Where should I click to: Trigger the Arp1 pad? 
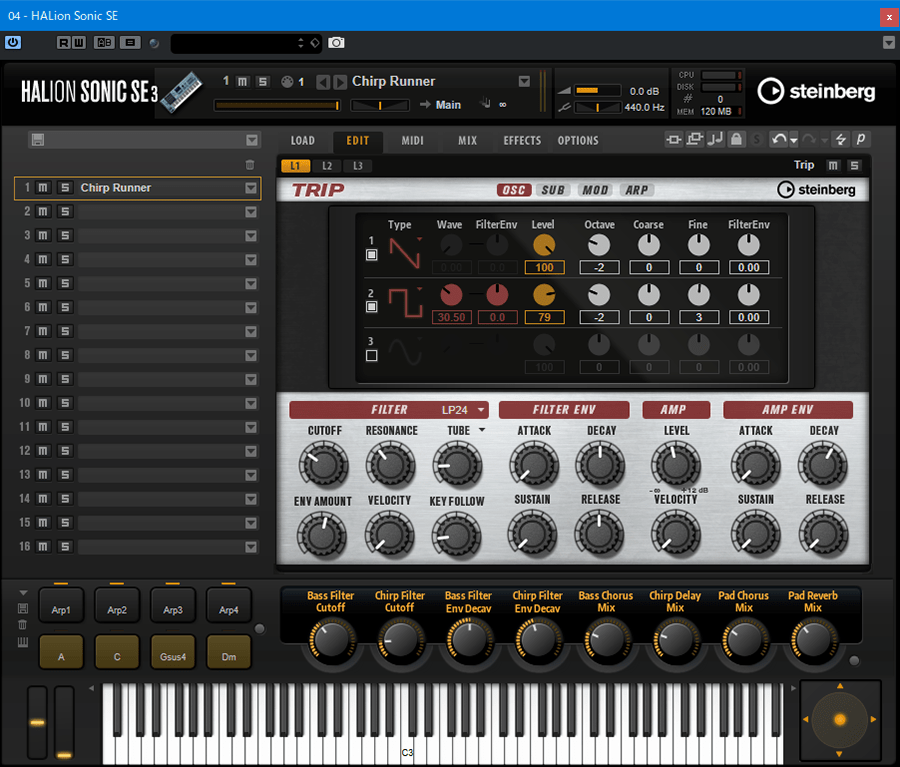click(x=61, y=606)
